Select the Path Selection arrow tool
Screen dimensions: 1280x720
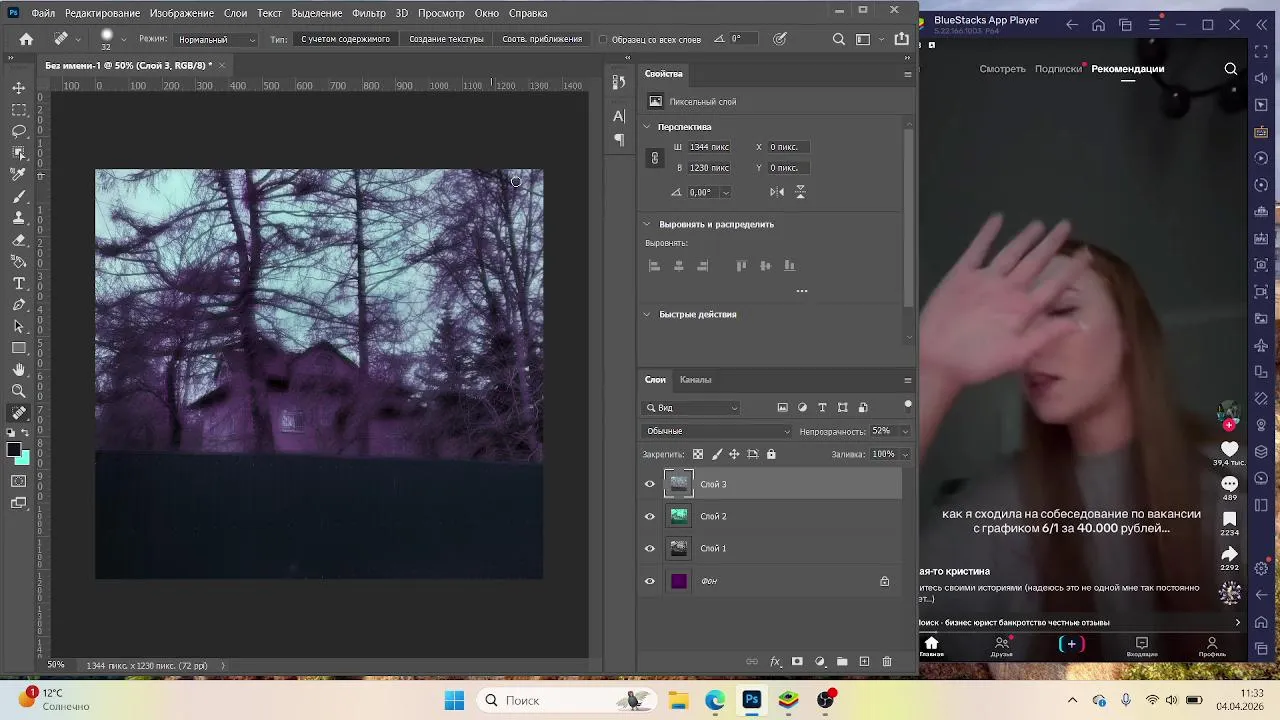pos(19,326)
